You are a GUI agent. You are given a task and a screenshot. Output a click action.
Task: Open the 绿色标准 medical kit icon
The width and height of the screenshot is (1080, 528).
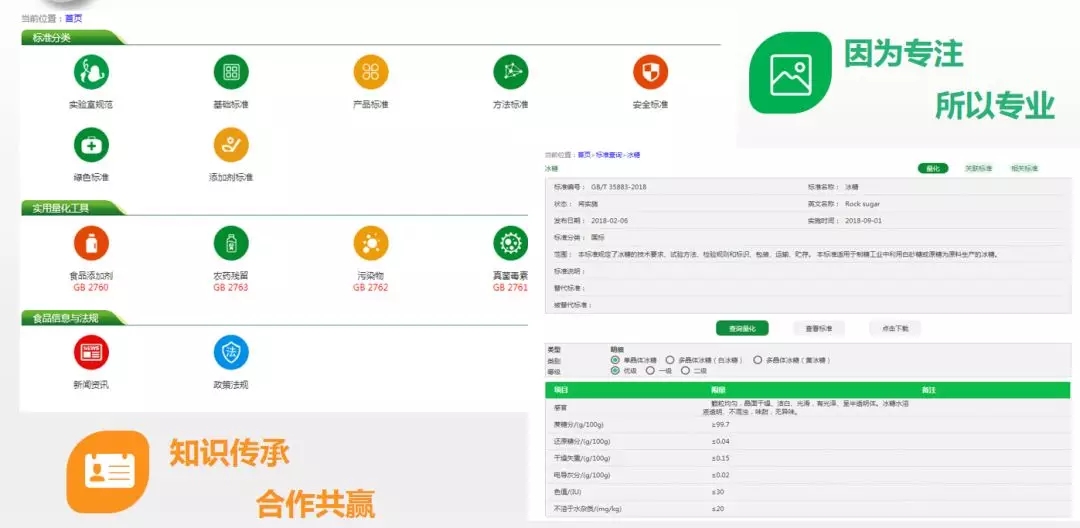click(x=91, y=145)
